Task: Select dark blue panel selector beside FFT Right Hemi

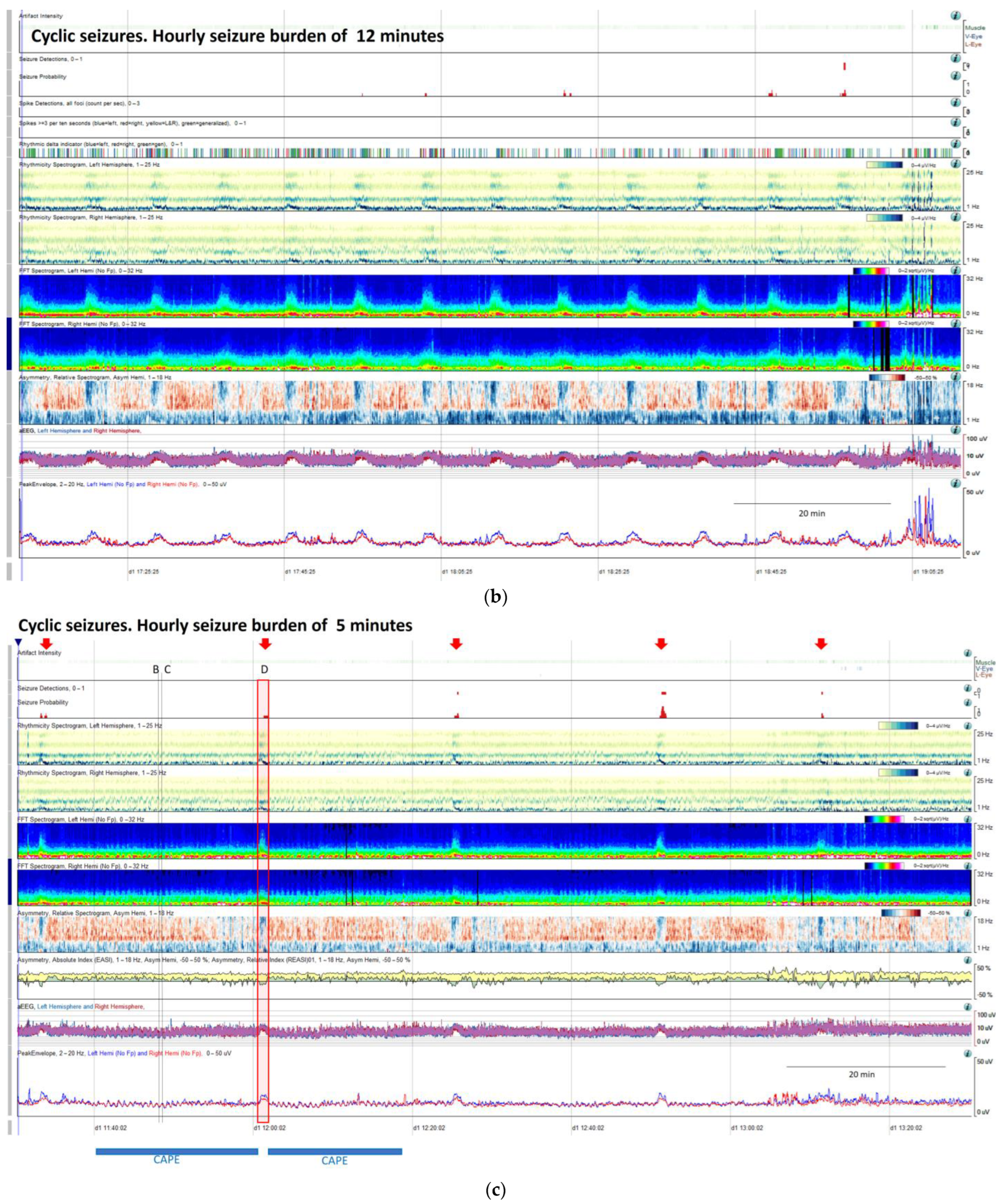Action: pyautogui.click(x=8, y=344)
